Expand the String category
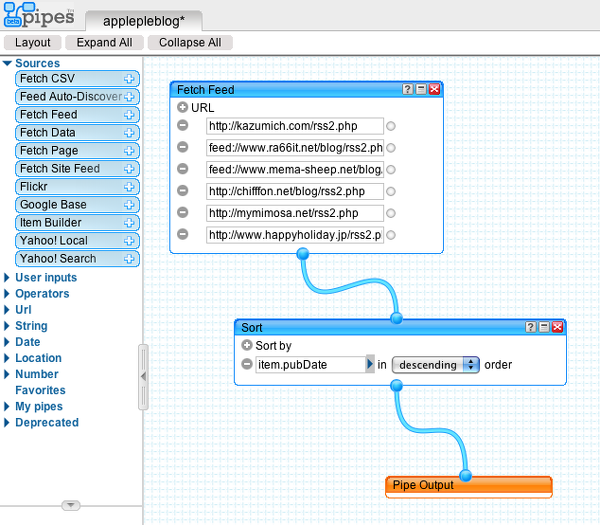The height and width of the screenshot is (525, 600). pos(7,326)
